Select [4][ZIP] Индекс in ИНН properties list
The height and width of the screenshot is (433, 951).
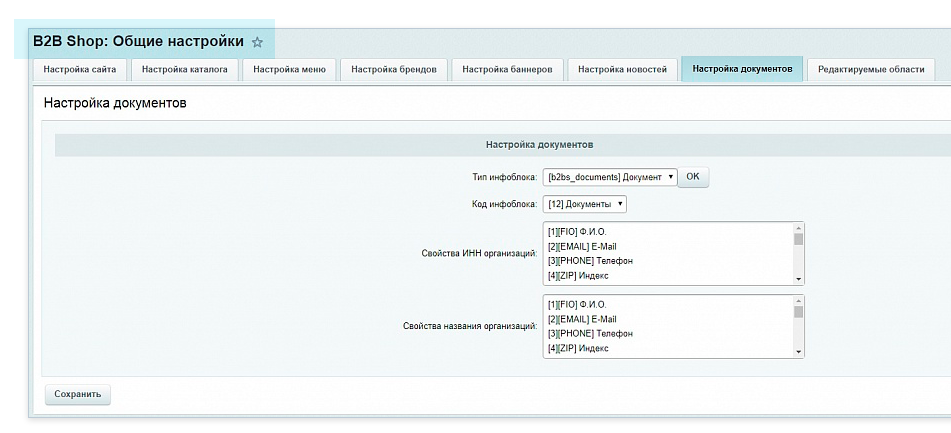click(x=669, y=275)
